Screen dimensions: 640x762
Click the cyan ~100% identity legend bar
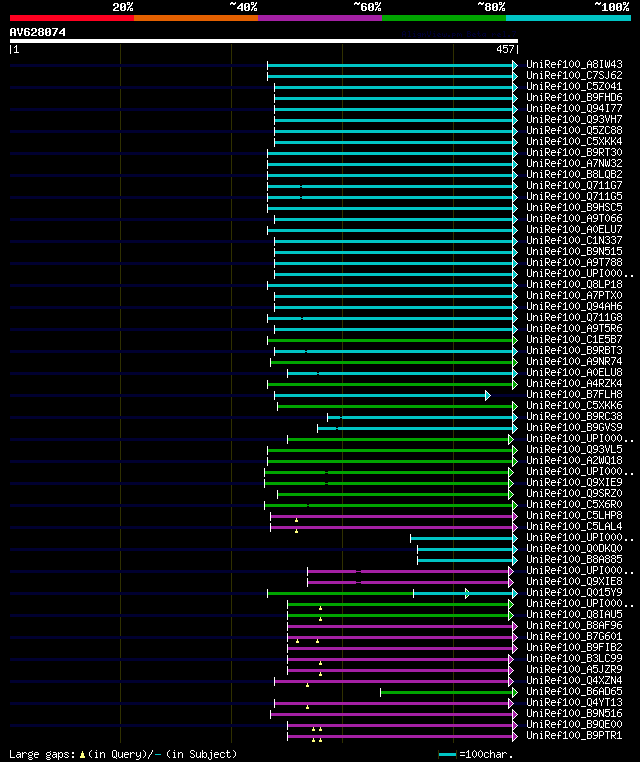coord(568,18)
